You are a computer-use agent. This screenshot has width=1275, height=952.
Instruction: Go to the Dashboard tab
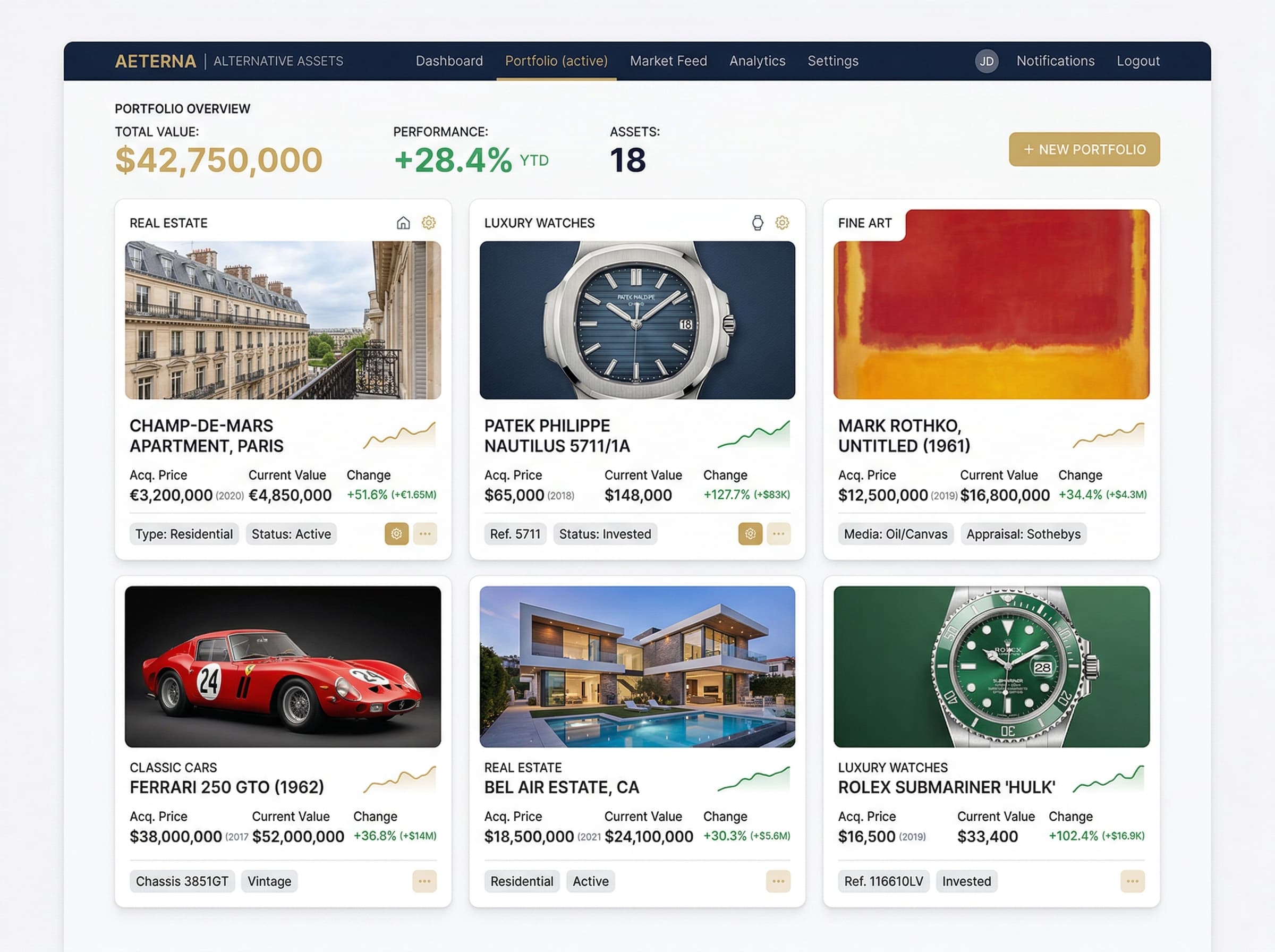pos(449,61)
